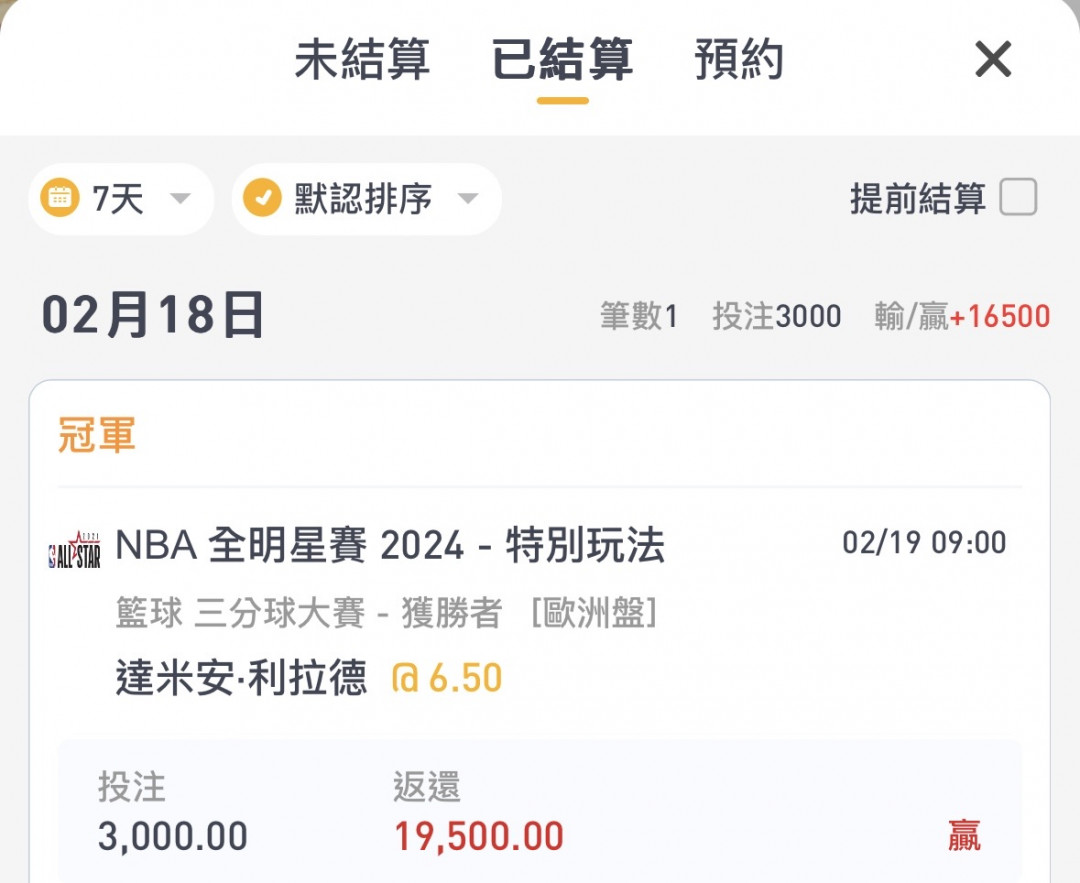Click the red 贏 result label

click(964, 835)
